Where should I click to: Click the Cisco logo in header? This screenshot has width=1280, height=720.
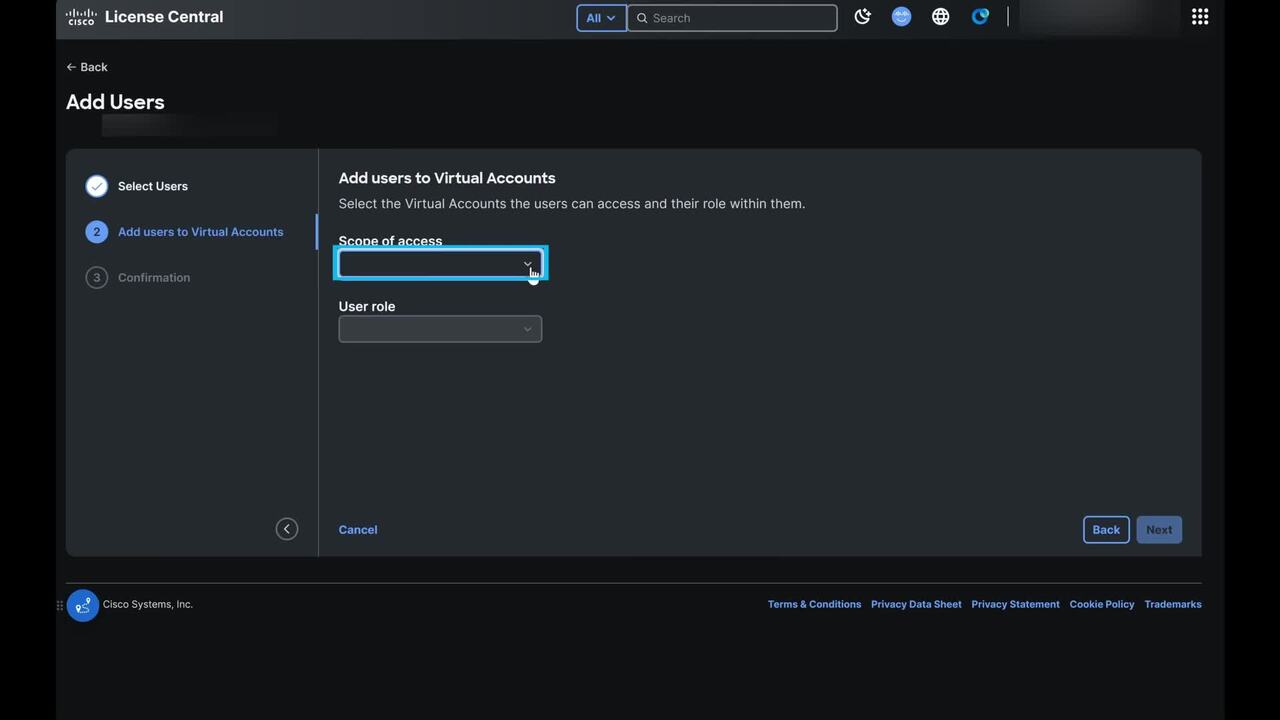click(x=81, y=17)
